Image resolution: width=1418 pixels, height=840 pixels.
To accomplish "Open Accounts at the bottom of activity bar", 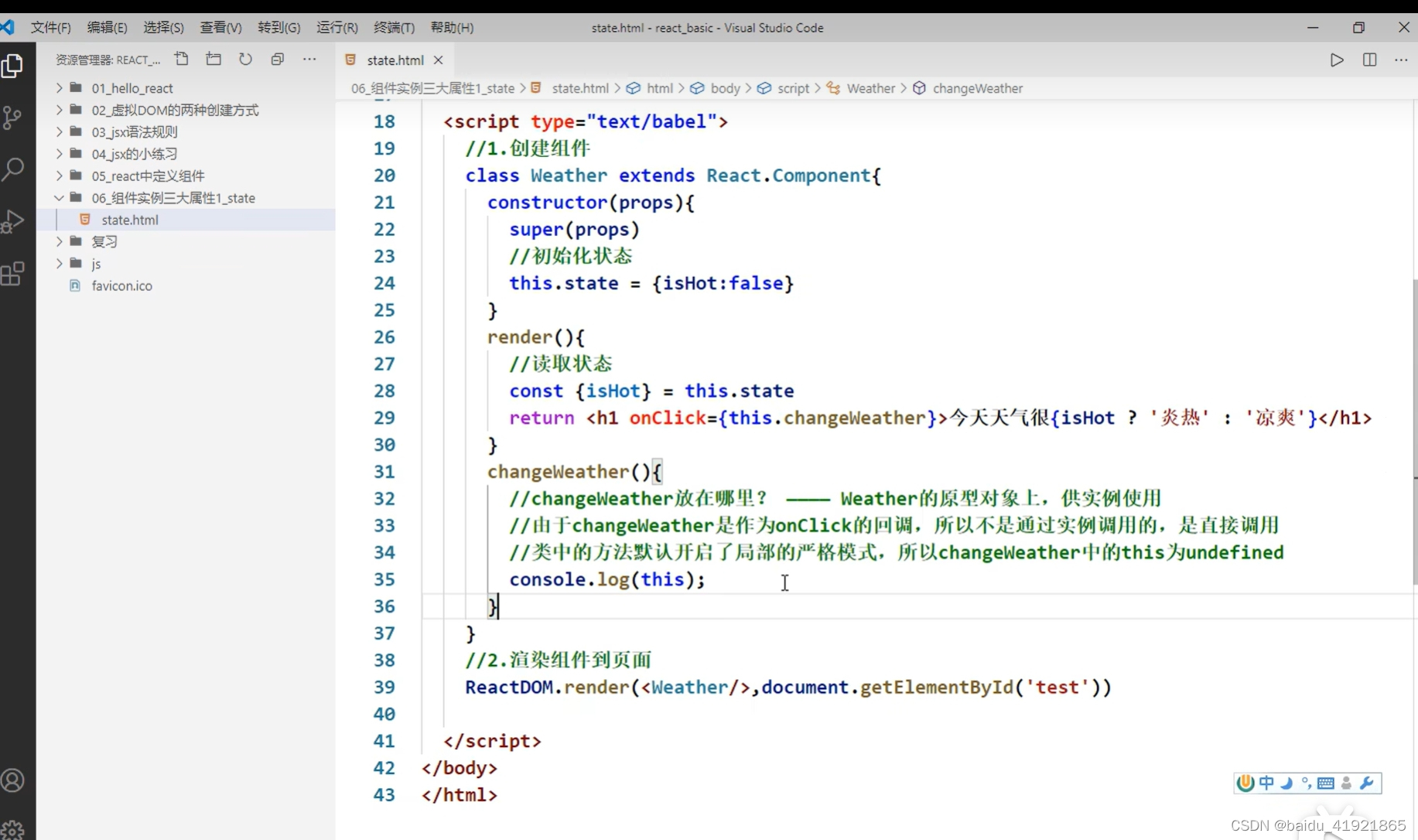I will pos(14,780).
